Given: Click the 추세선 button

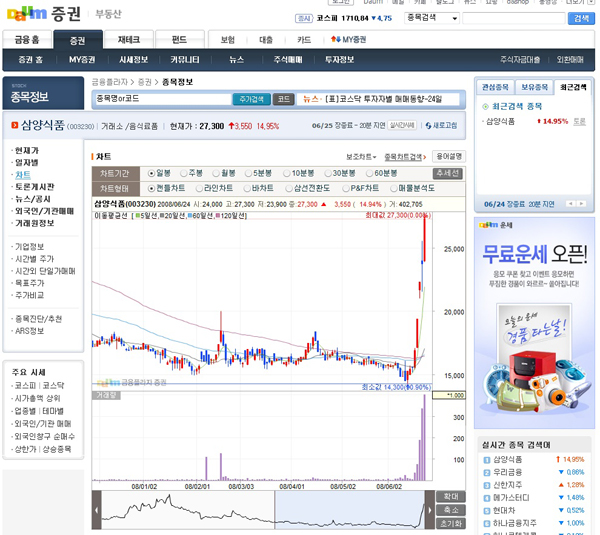Looking at the screenshot, I should pos(448,173).
